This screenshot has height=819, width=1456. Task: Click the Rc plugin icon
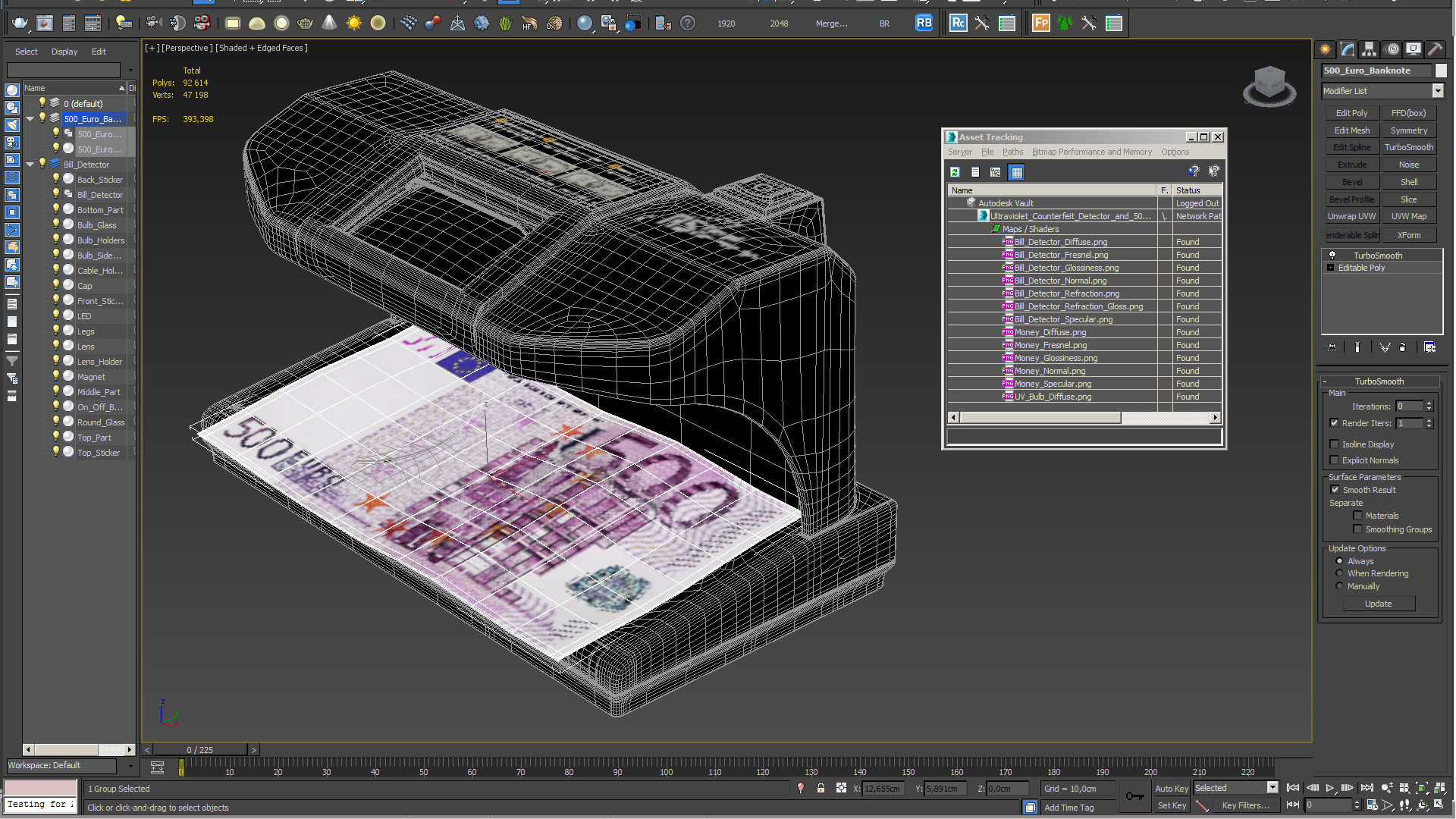[958, 24]
